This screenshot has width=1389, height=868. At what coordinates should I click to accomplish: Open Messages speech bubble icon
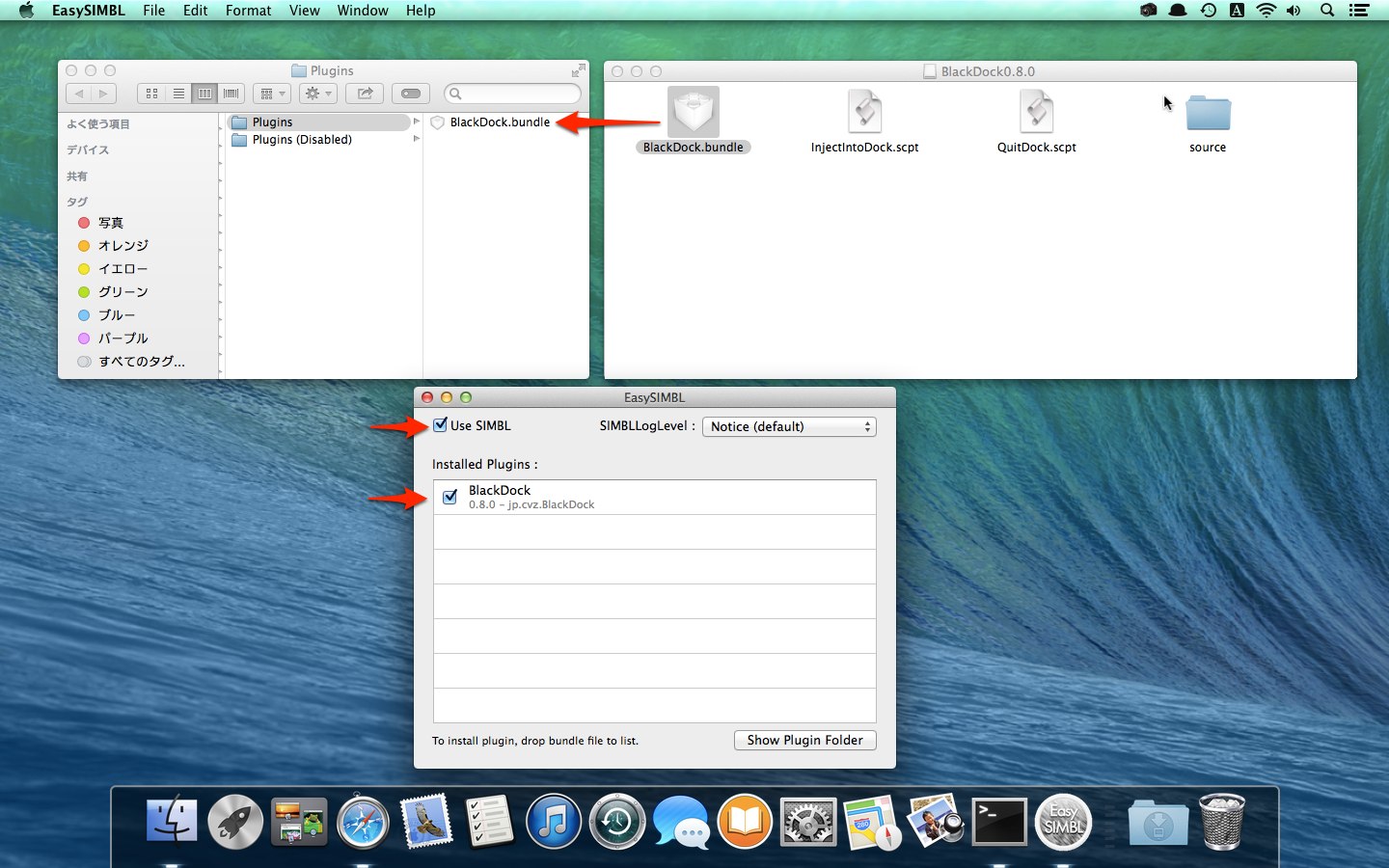coord(680,822)
